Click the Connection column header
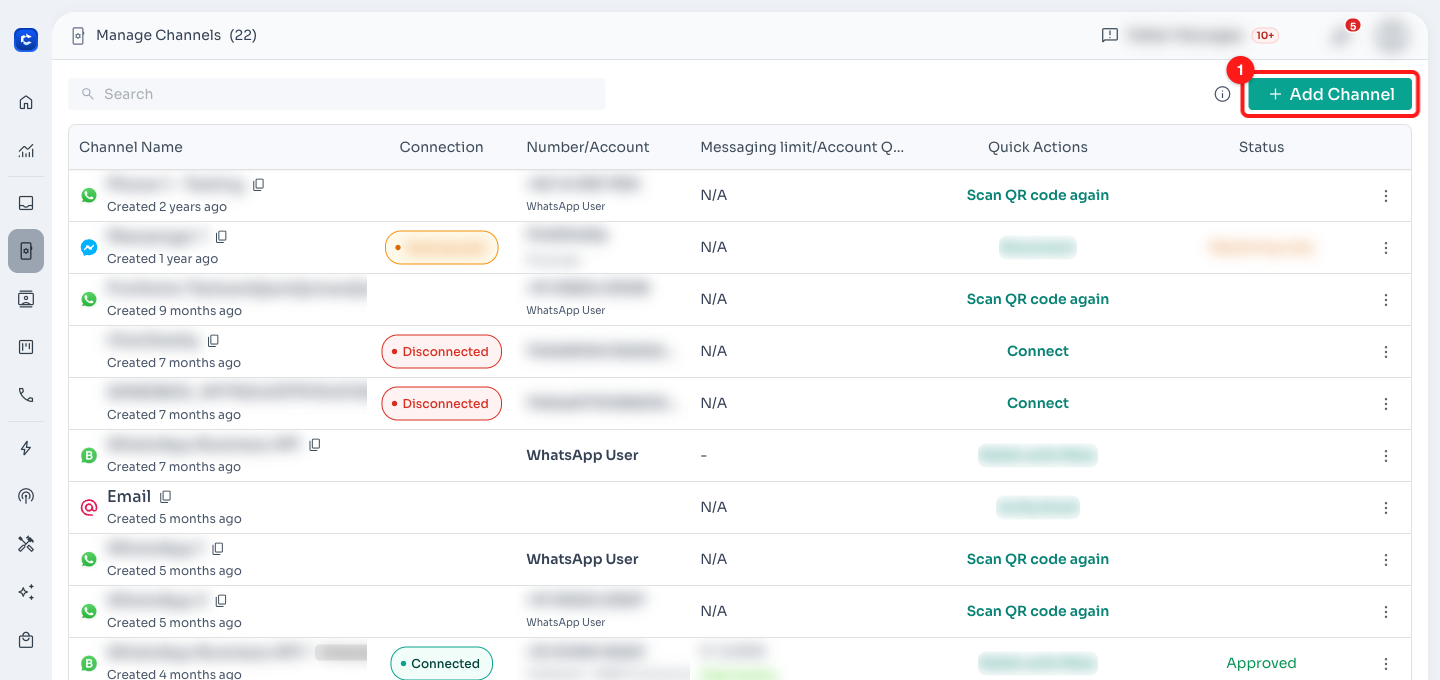This screenshot has width=1440, height=680. 441,147
